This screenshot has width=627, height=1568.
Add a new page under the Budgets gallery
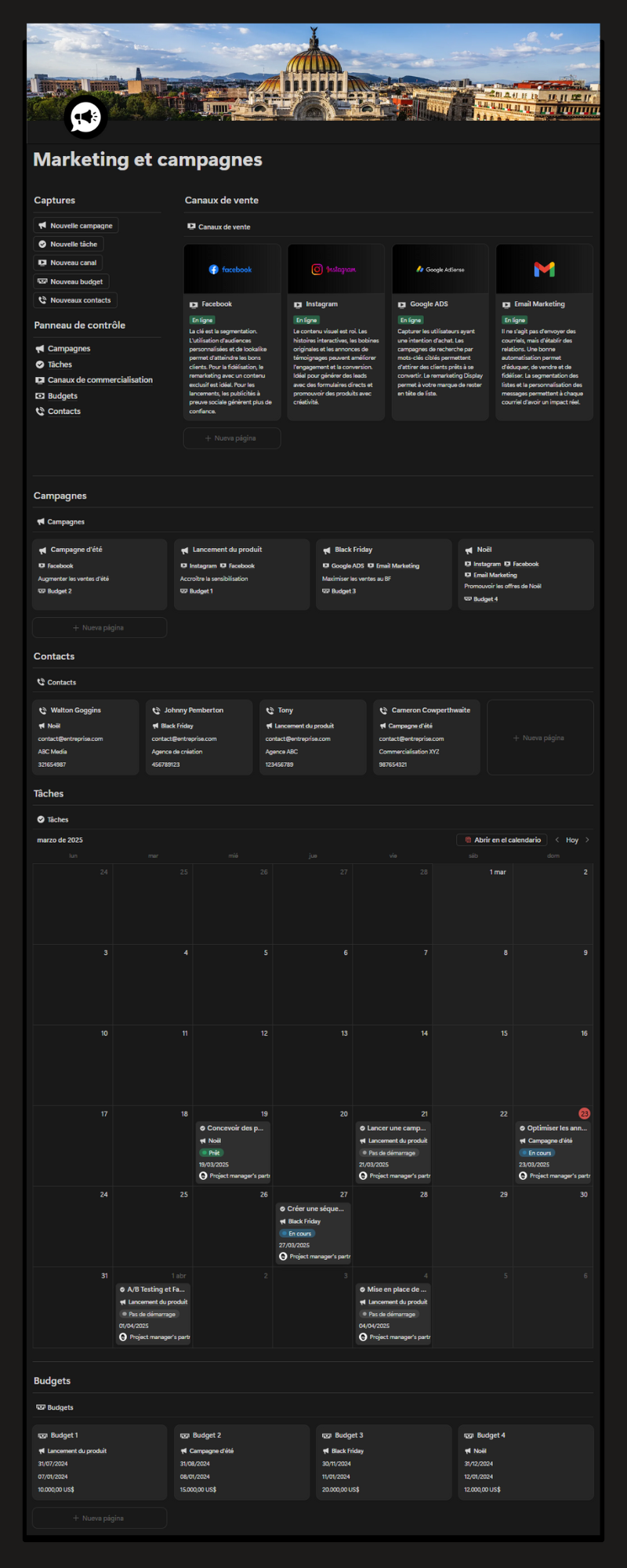click(99, 1518)
